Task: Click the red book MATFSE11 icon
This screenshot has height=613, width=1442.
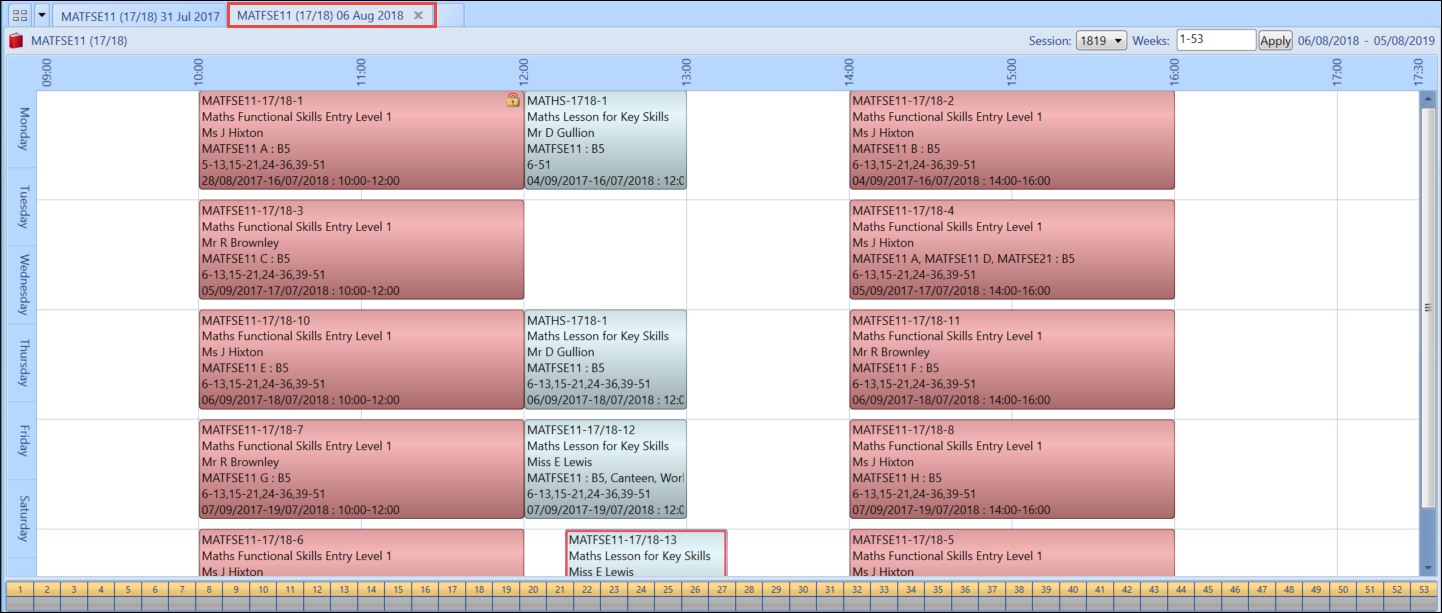Action: [16, 41]
